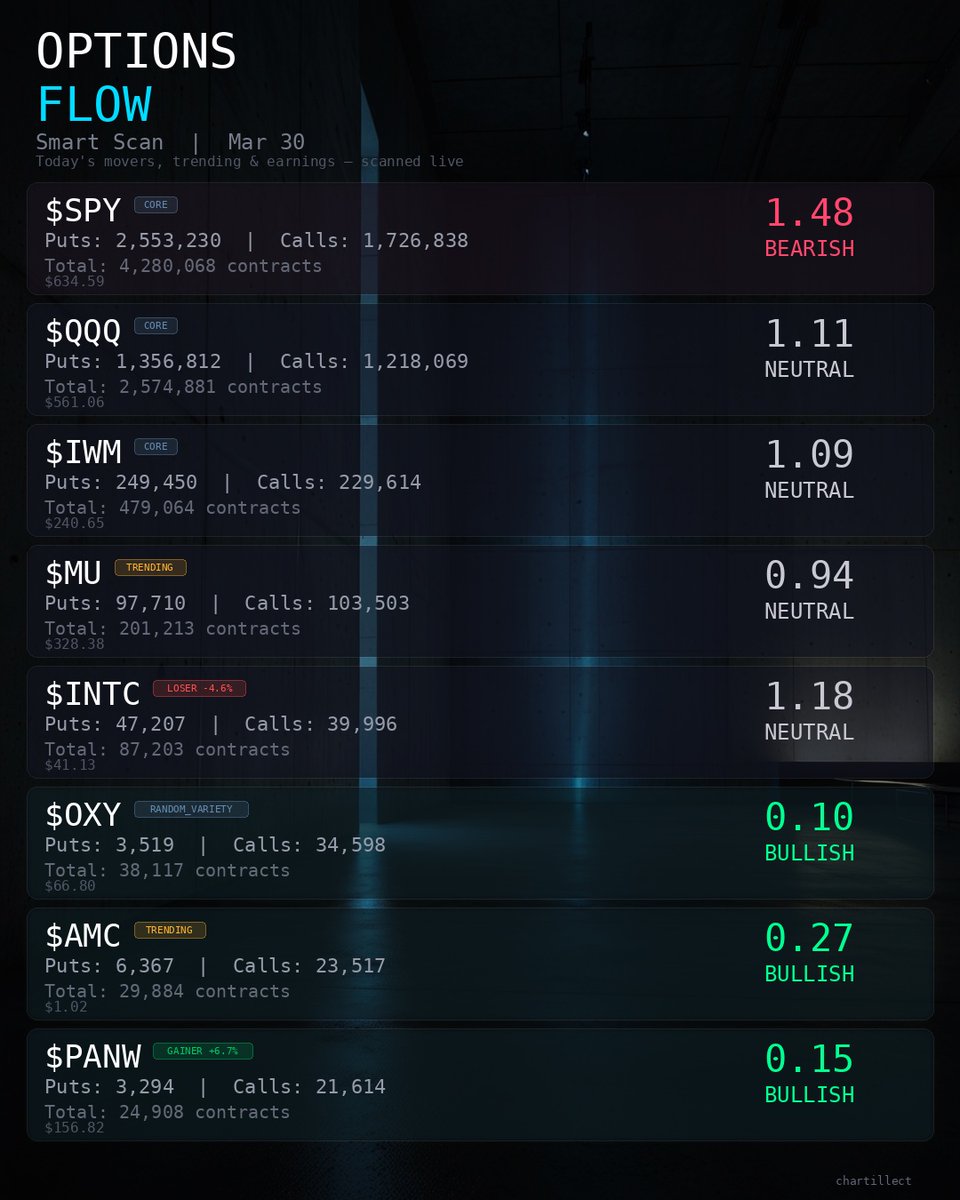Viewport: 960px width, 1200px height.
Task: Select PANW puts and calls line
Action: 215,1088
